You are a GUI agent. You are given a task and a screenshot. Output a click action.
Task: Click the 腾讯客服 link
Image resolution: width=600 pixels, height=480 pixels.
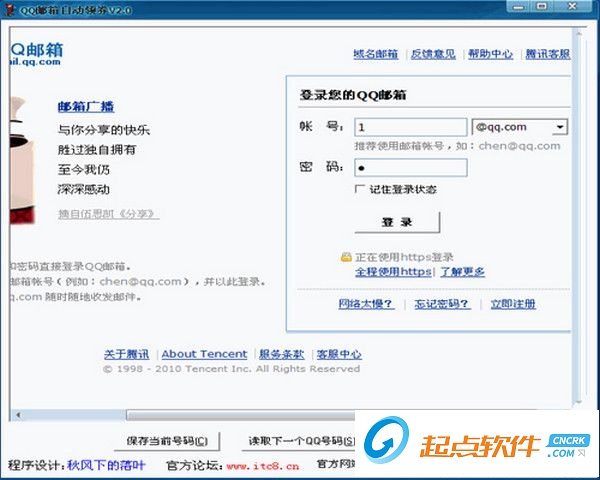pos(548,54)
